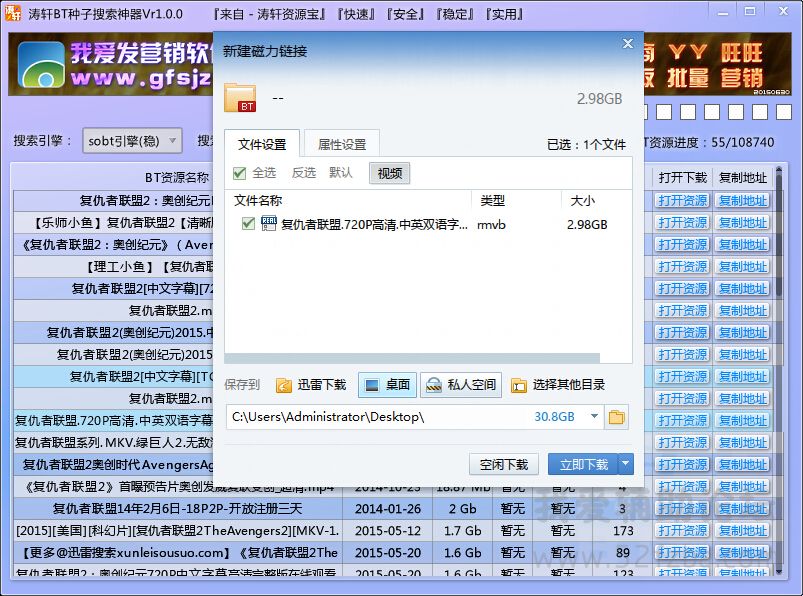Click 打开资源 for 【理工小鱼】 row
The height and width of the screenshot is (596, 803).
[x=683, y=267]
